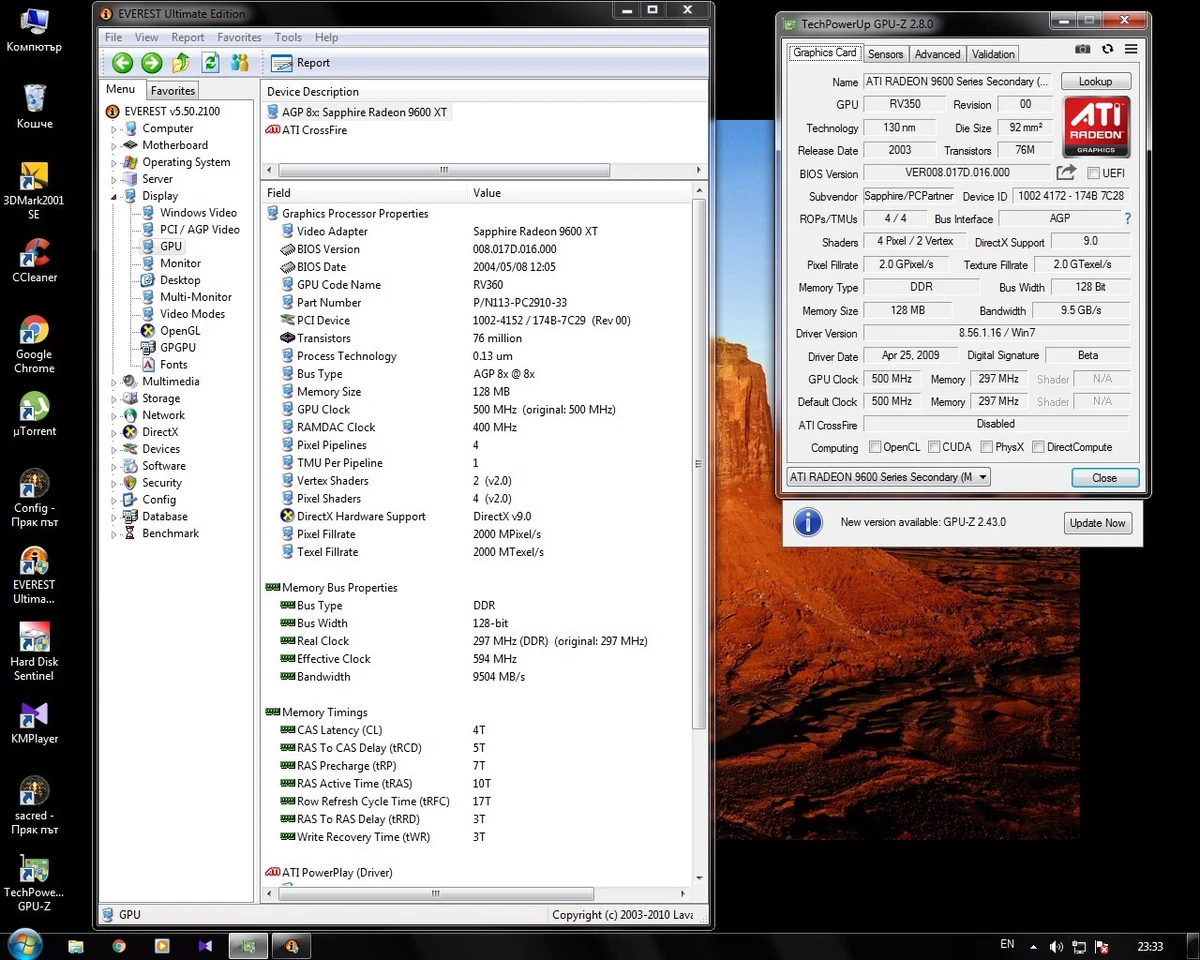Expand the Storage tree node

coord(114,399)
